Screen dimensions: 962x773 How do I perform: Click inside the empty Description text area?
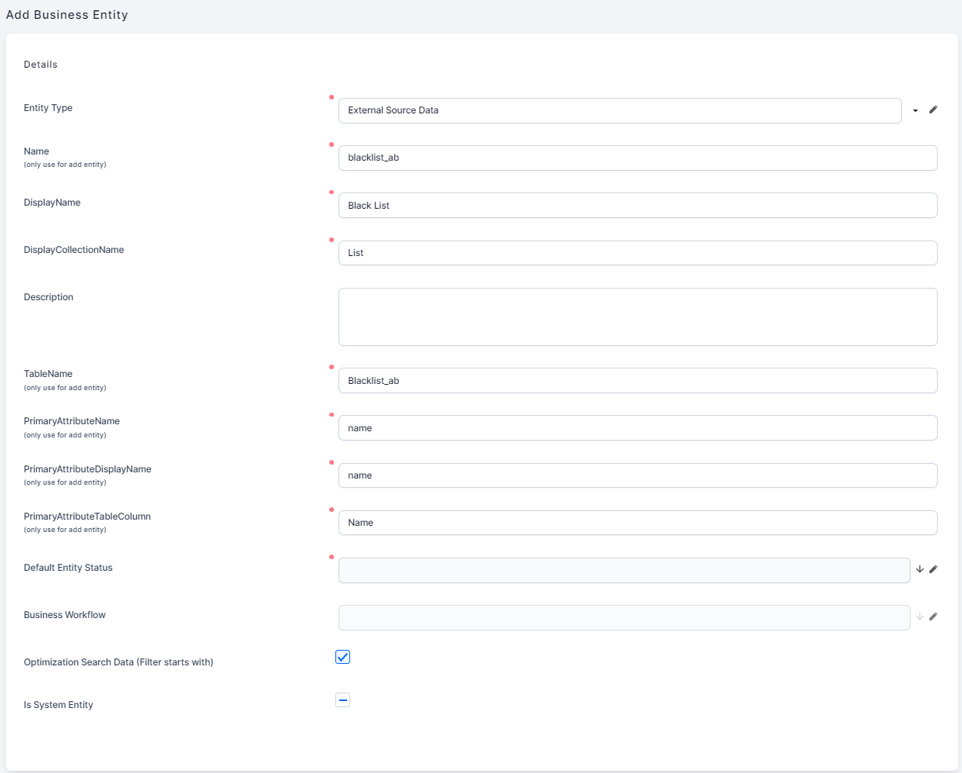637,317
